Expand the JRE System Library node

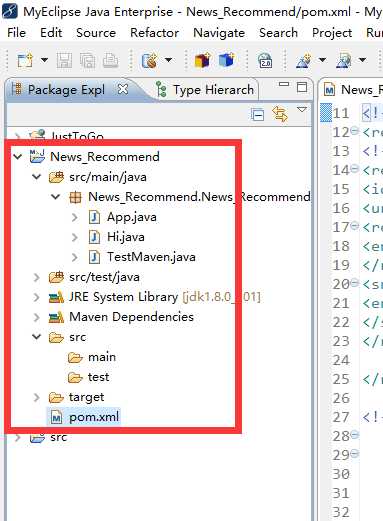tap(37, 297)
